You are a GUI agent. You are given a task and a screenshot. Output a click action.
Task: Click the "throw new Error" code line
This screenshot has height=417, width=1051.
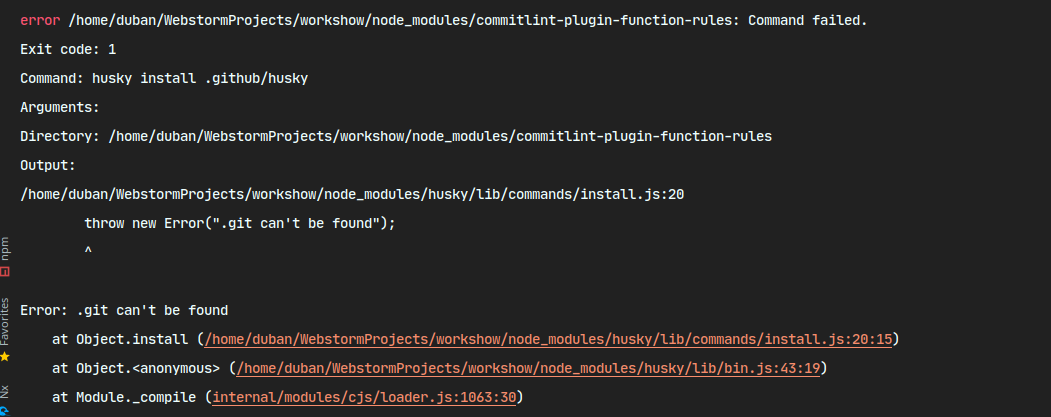[x=240, y=223]
